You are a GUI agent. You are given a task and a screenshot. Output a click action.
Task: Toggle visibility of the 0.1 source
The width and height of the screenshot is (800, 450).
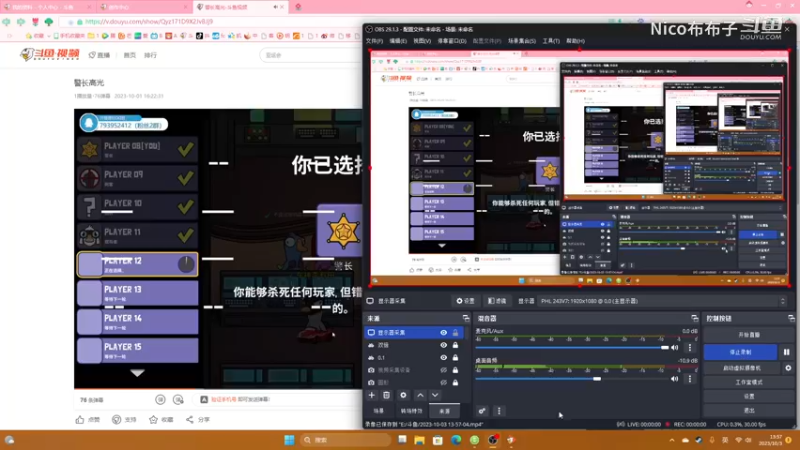(x=443, y=358)
